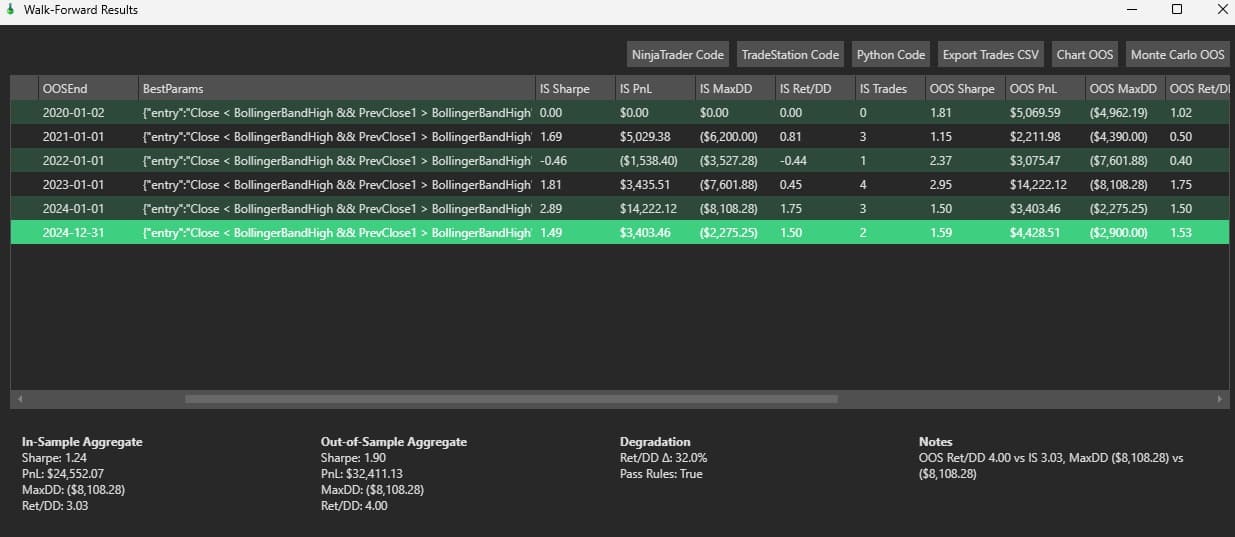The image size is (1235, 537).
Task: Select the row with OOSEnd 2020-01-02
Action: click(x=619, y=113)
